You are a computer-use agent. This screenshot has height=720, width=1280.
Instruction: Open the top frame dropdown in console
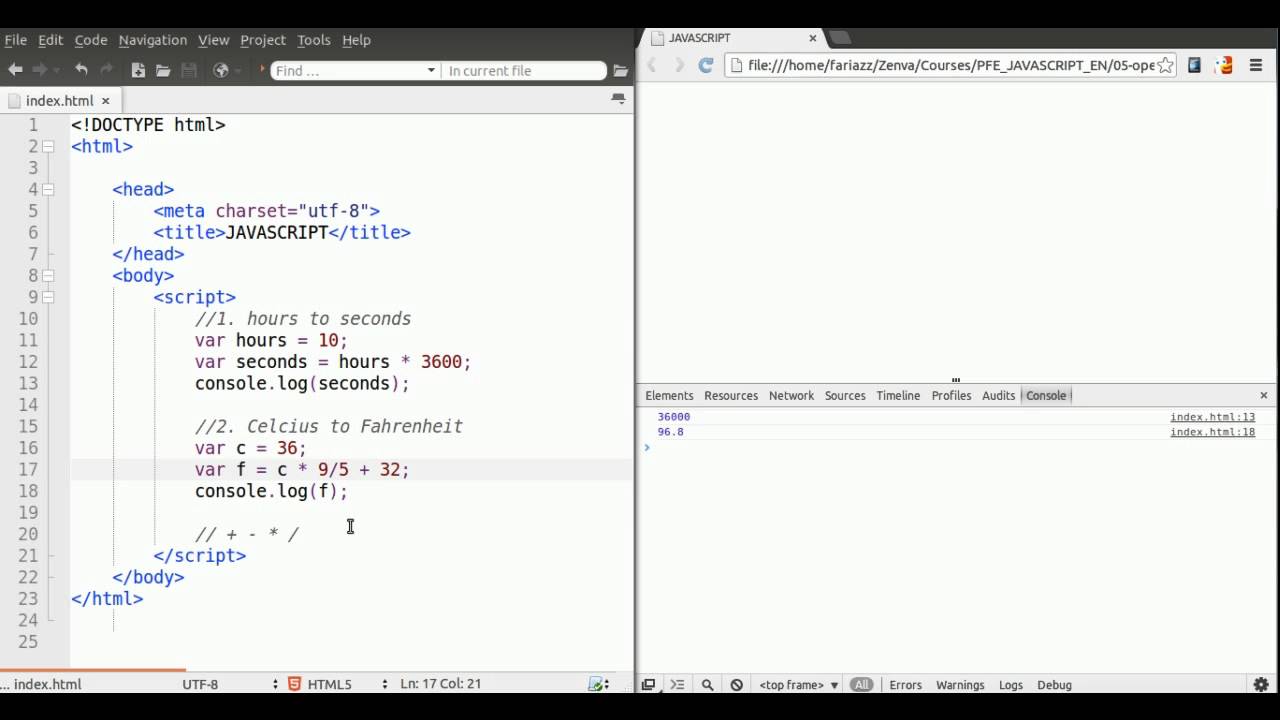point(798,685)
